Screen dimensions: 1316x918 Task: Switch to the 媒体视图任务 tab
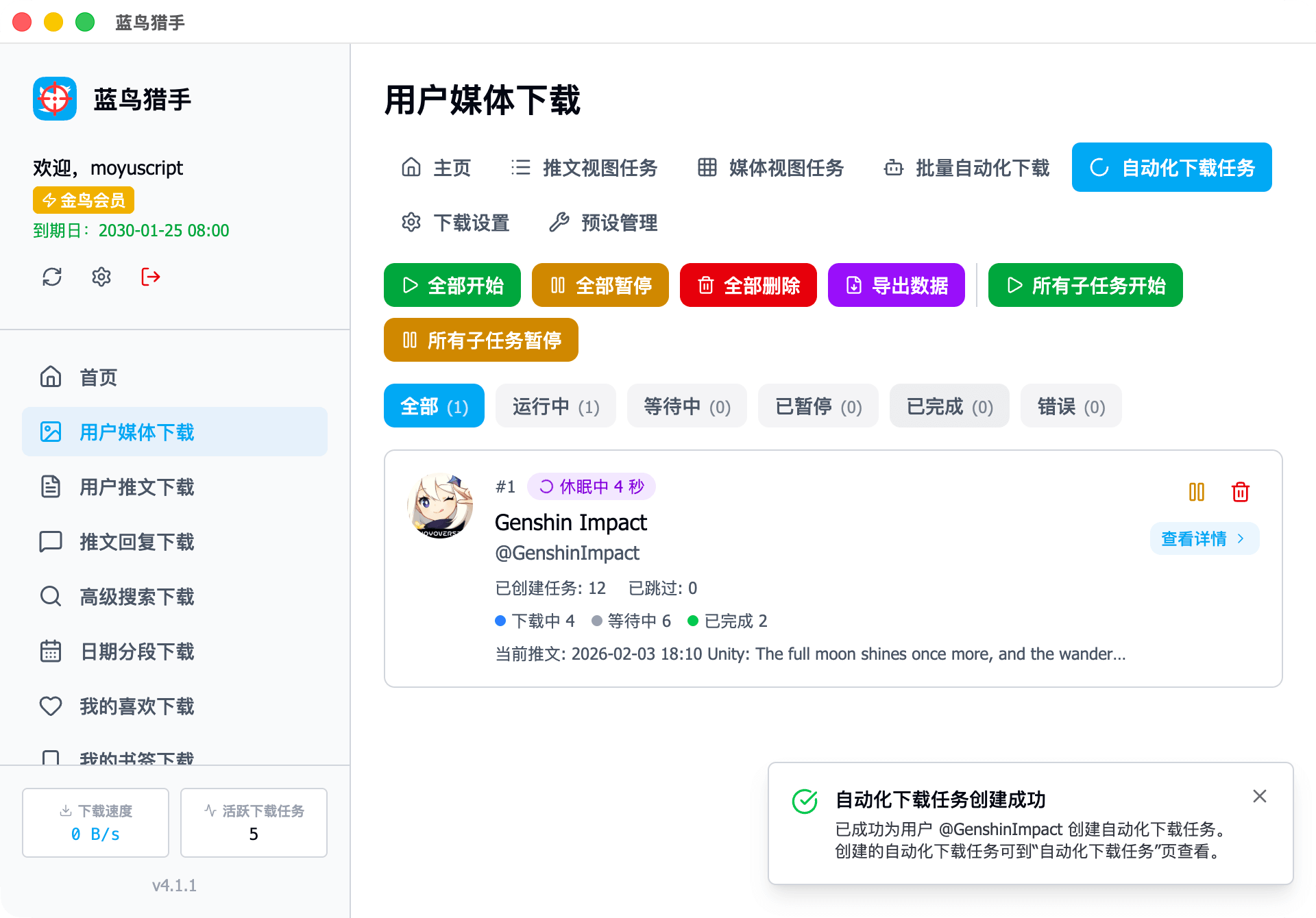pyautogui.click(x=771, y=168)
